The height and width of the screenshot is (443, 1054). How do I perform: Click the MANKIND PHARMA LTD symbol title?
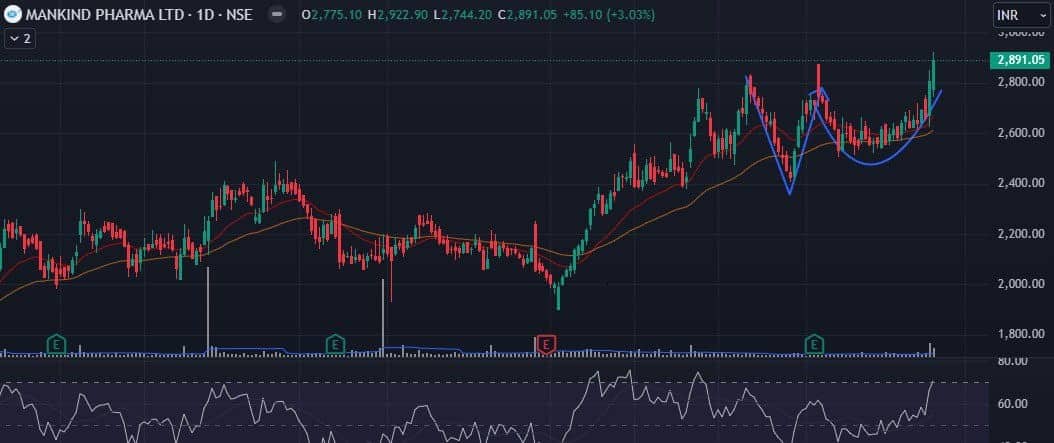pos(108,16)
